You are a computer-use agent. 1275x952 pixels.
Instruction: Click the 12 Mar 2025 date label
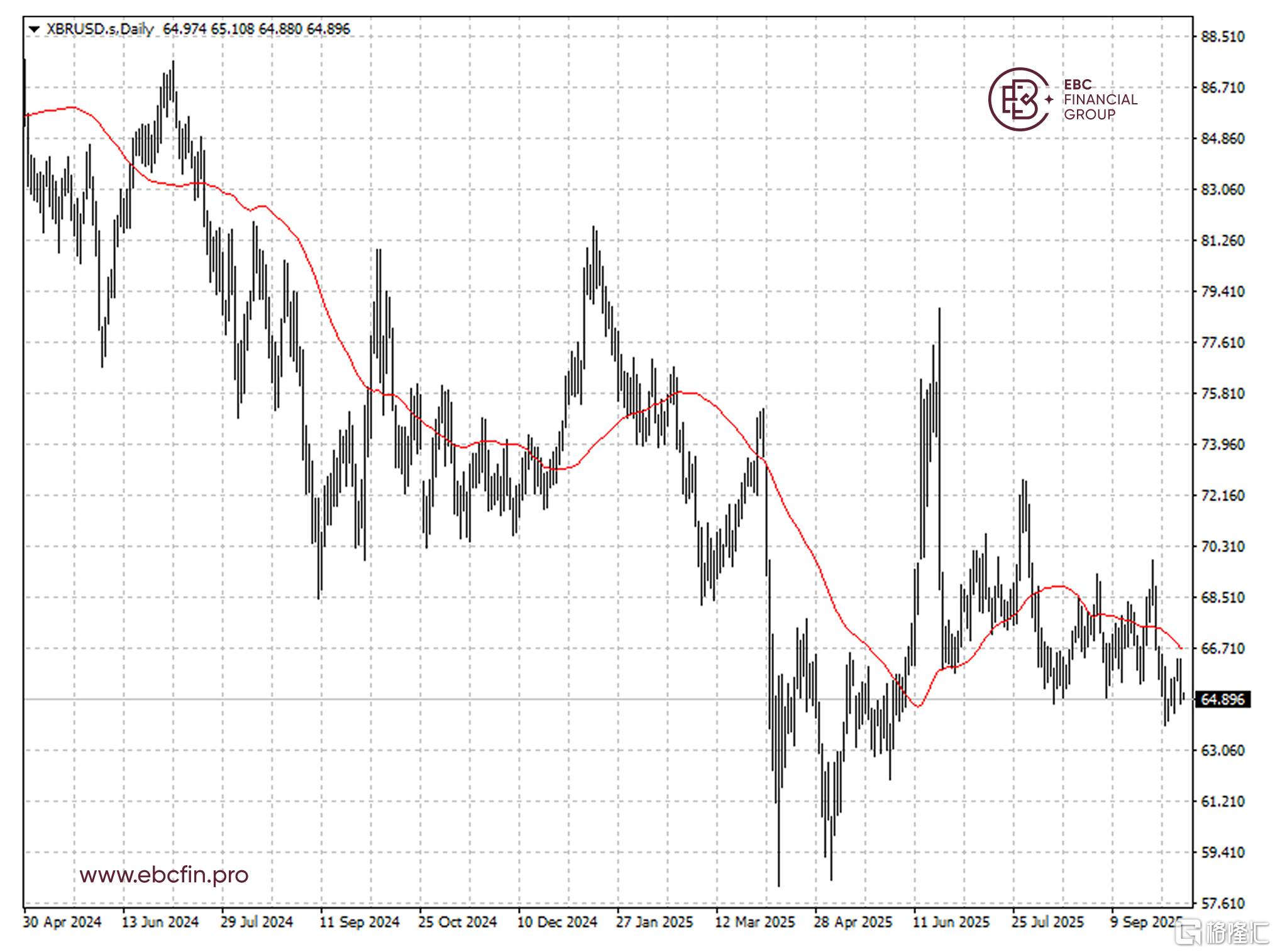pyautogui.click(x=754, y=922)
